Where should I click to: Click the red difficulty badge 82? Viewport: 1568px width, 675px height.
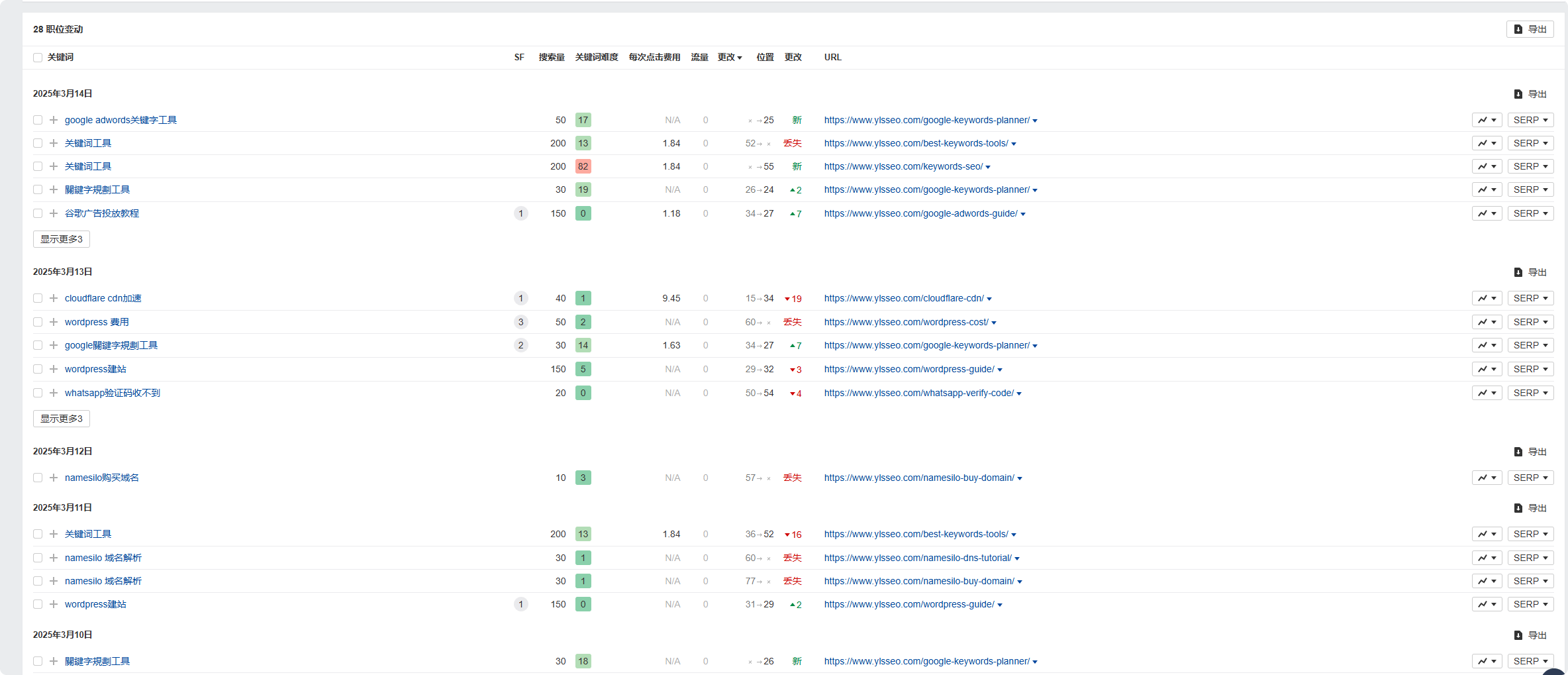pos(583,166)
